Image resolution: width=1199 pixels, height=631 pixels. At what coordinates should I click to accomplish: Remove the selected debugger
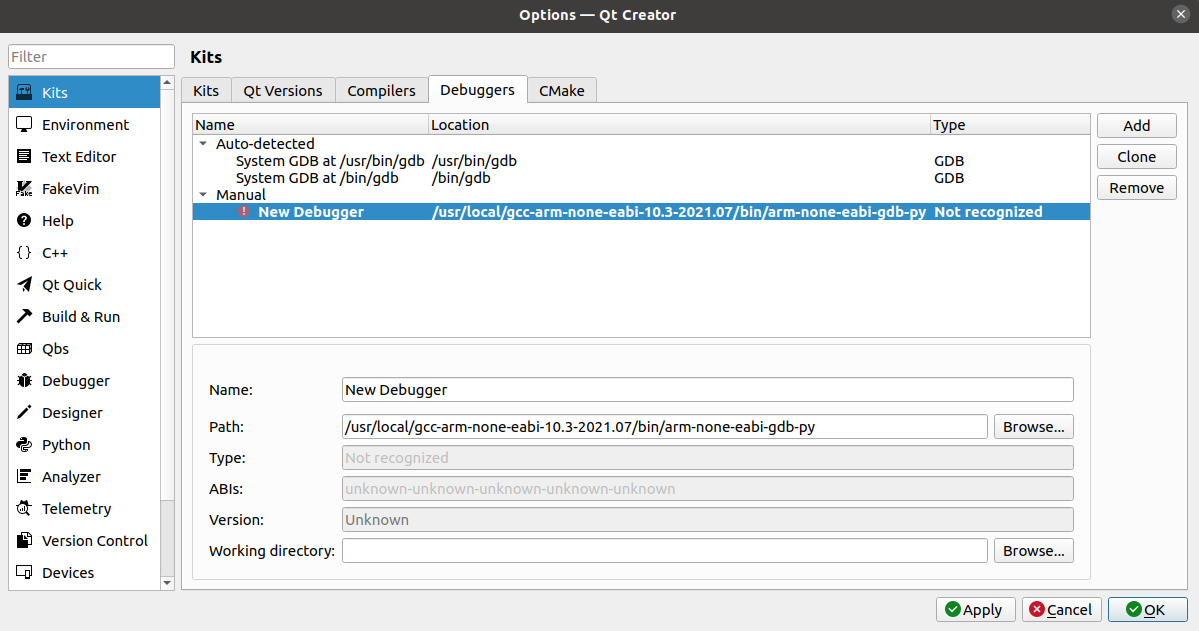click(1136, 188)
